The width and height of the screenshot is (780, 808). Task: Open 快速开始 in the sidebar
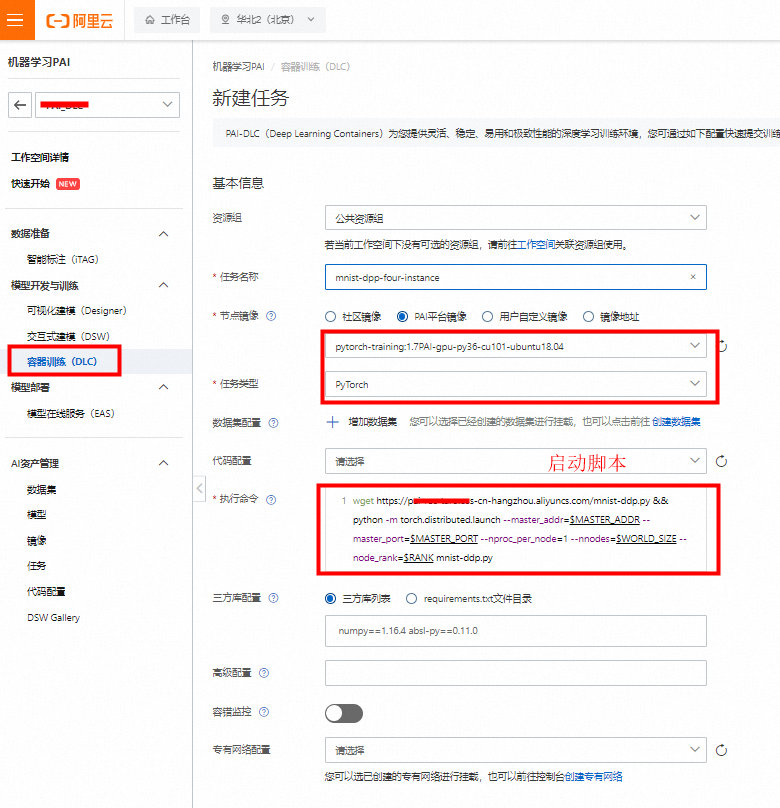[x=30, y=183]
